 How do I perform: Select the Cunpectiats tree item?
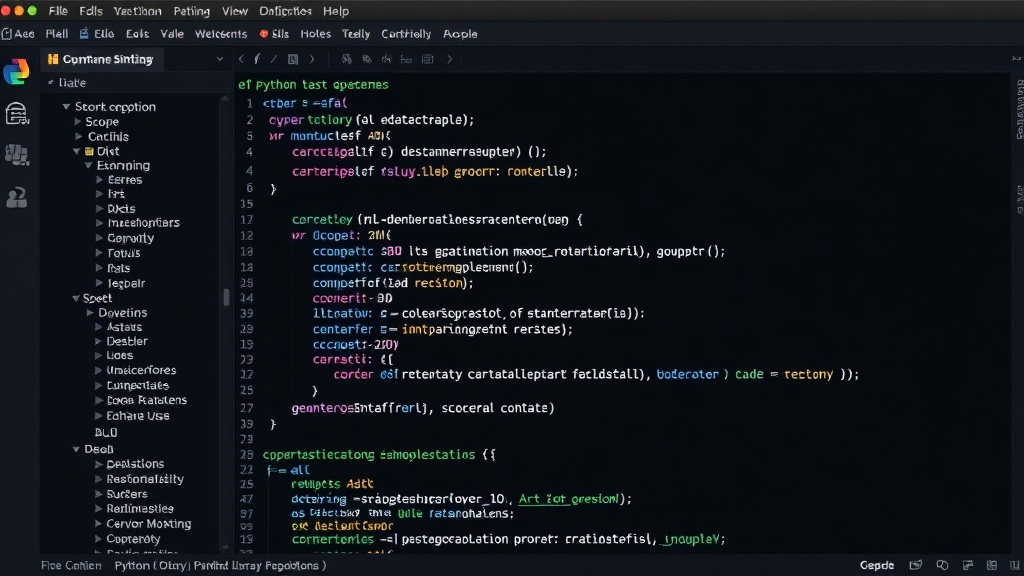click(138, 385)
